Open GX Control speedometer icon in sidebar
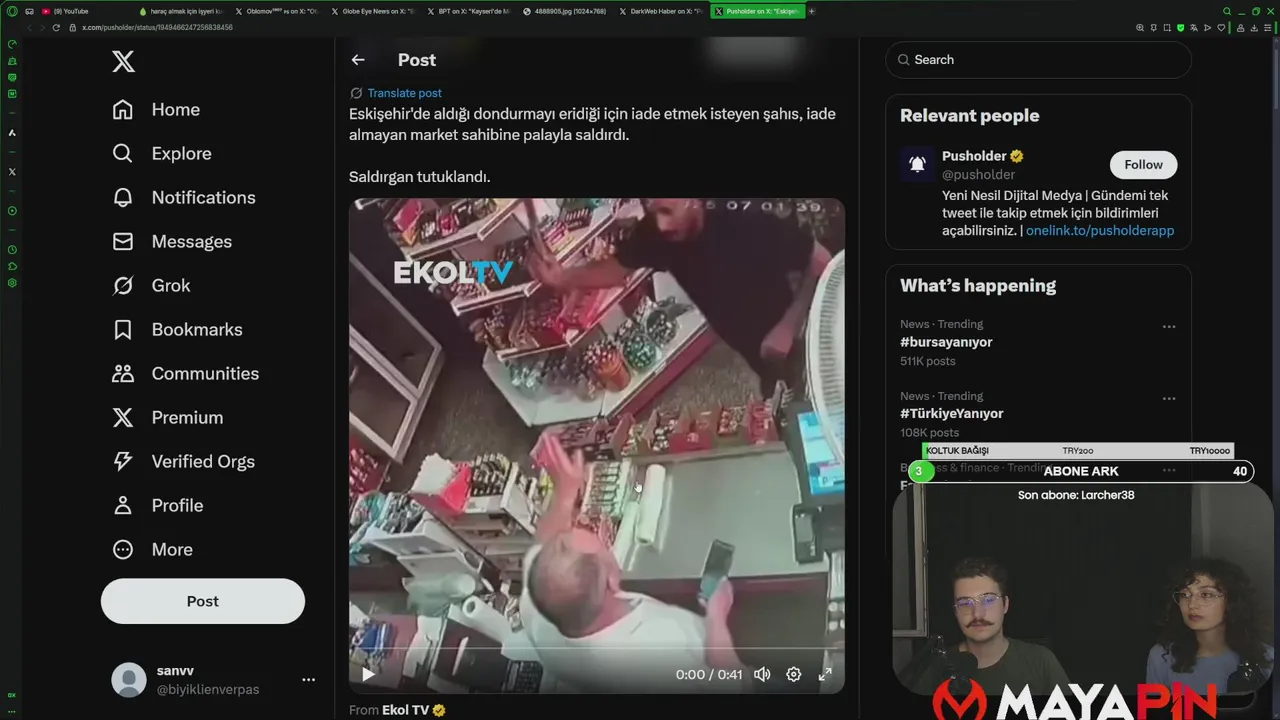1280x720 pixels. (12, 44)
